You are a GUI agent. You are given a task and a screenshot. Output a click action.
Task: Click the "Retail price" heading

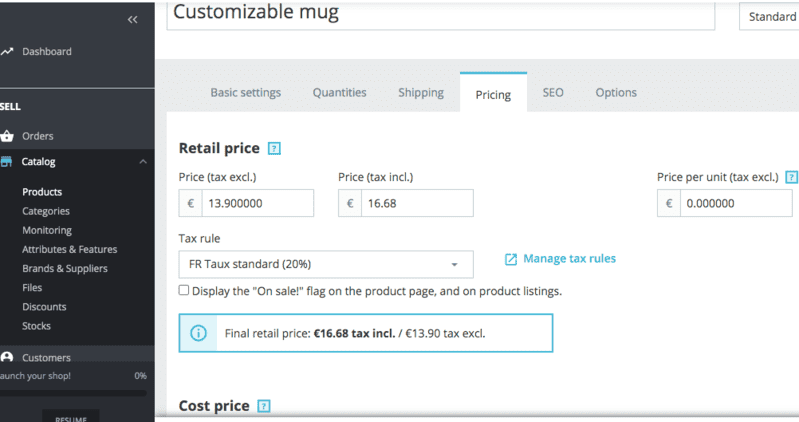click(x=219, y=148)
